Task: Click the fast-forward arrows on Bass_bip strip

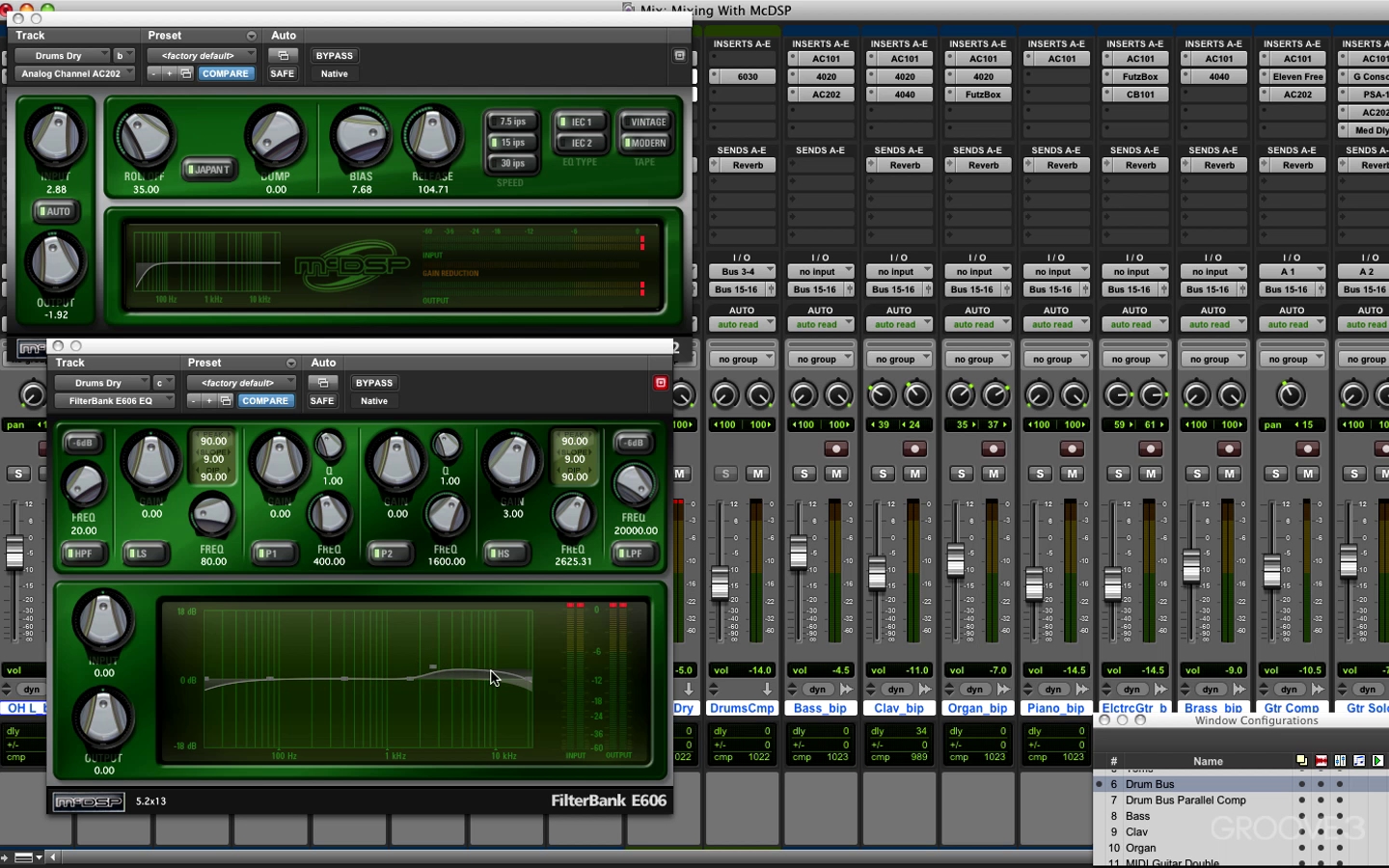Action: tap(846, 690)
